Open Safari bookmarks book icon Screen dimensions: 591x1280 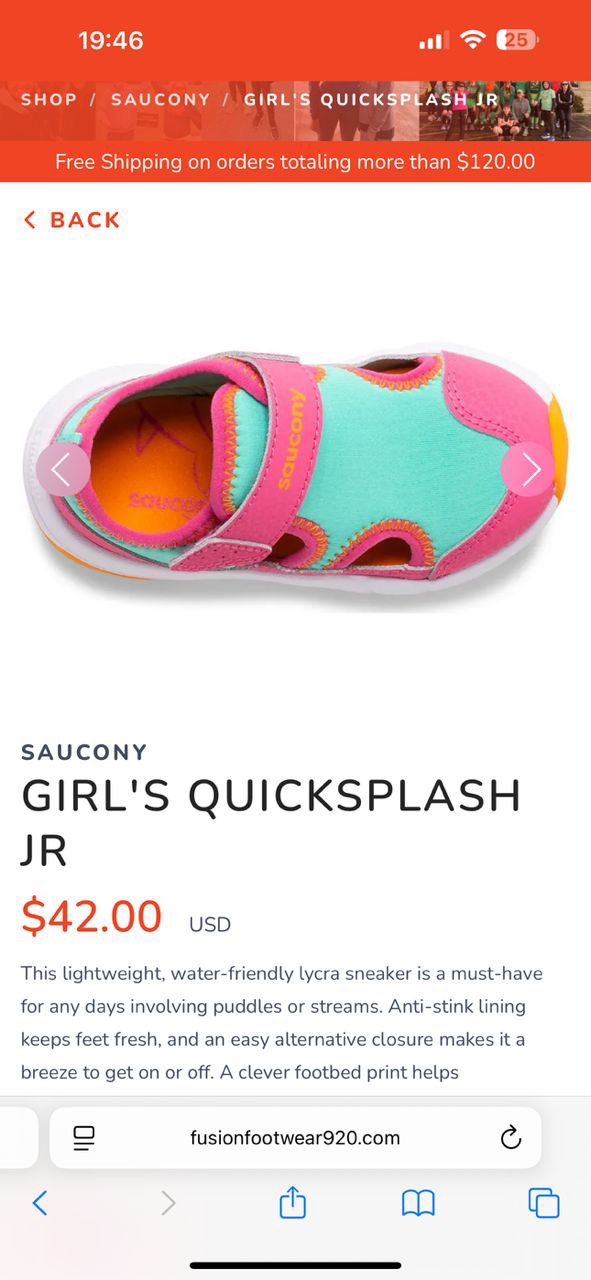pyautogui.click(x=418, y=1203)
